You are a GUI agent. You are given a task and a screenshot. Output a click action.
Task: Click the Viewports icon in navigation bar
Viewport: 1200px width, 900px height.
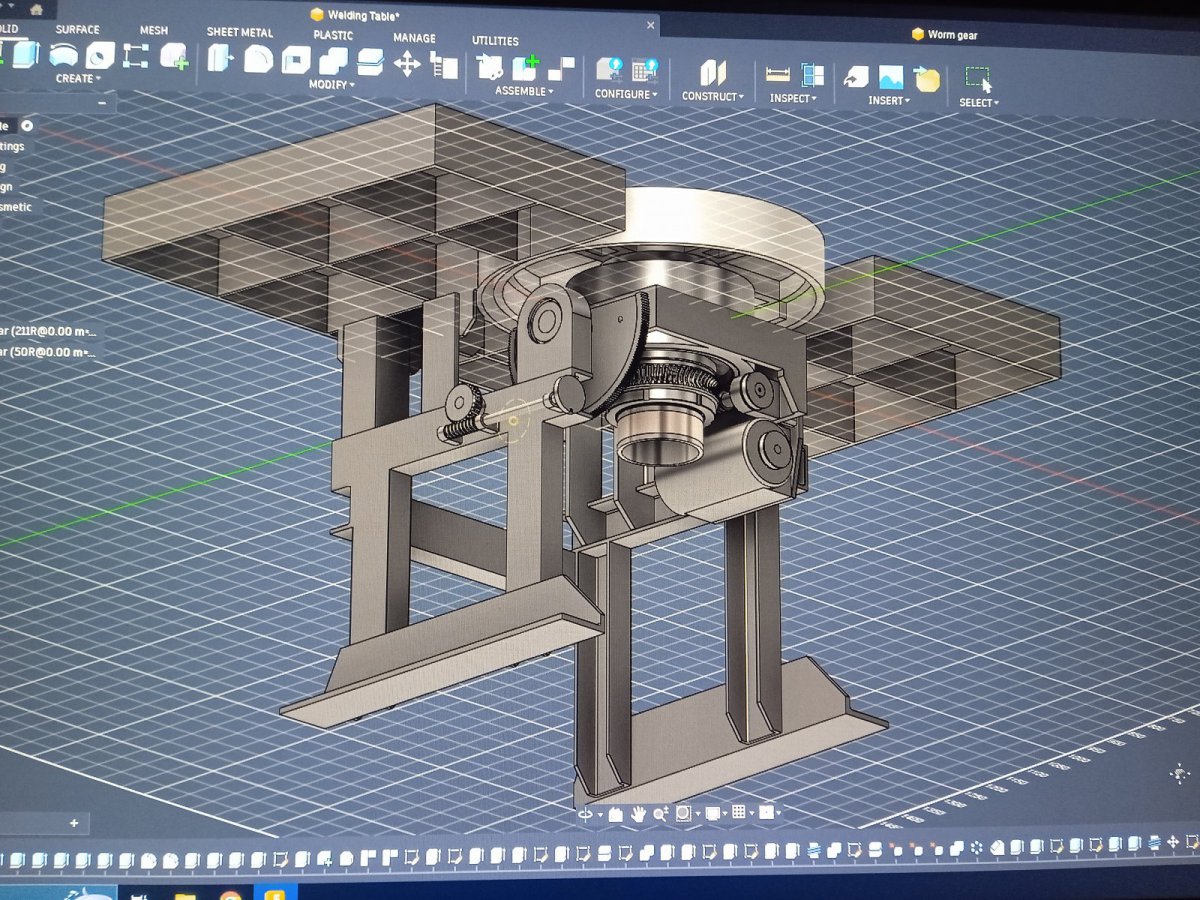click(766, 812)
